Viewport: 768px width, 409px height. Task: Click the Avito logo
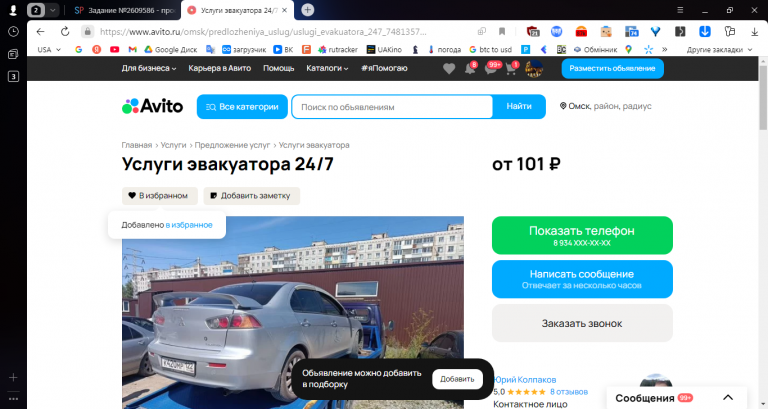click(x=152, y=106)
